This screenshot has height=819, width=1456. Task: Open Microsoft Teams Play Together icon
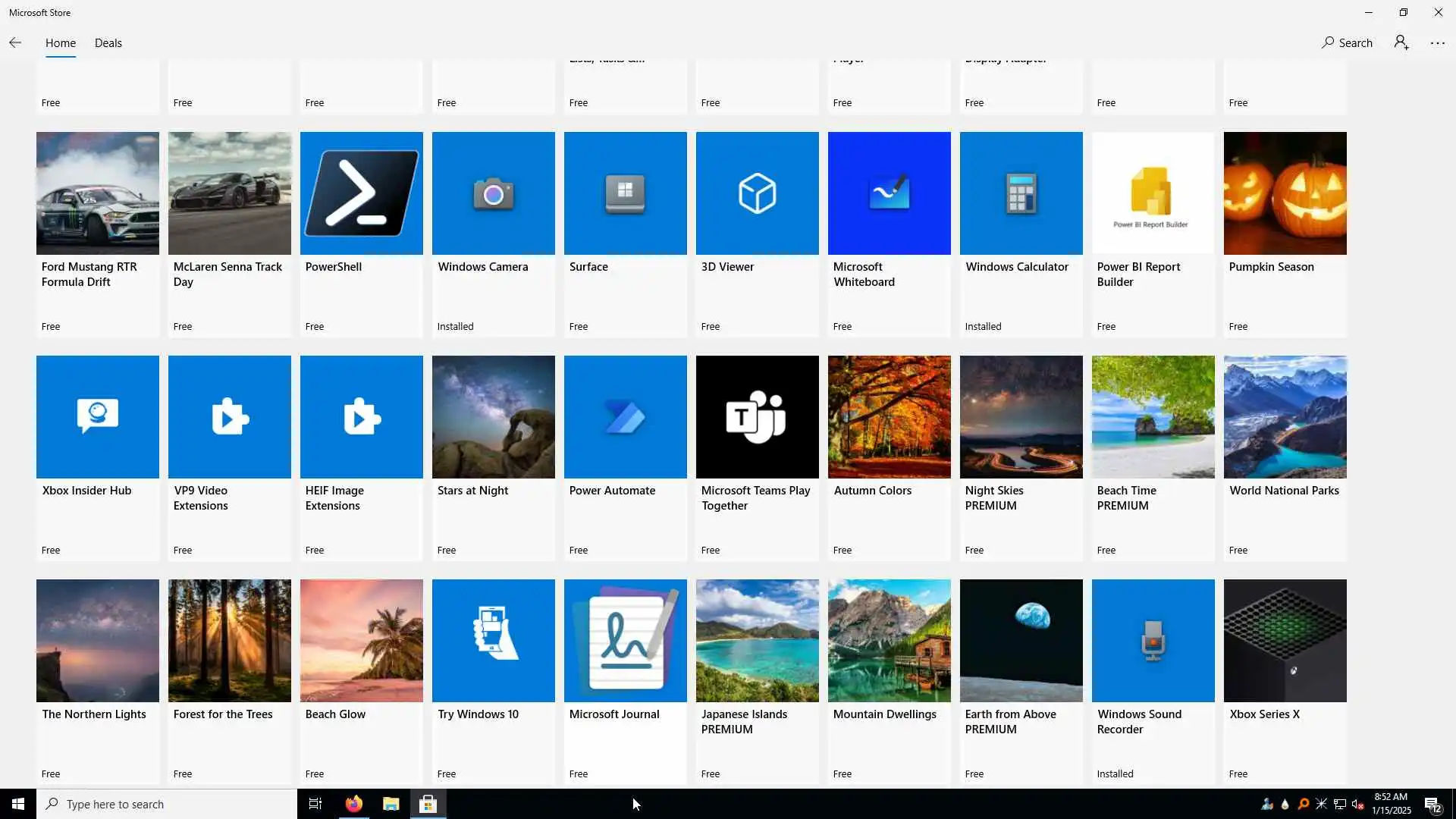(757, 416)
